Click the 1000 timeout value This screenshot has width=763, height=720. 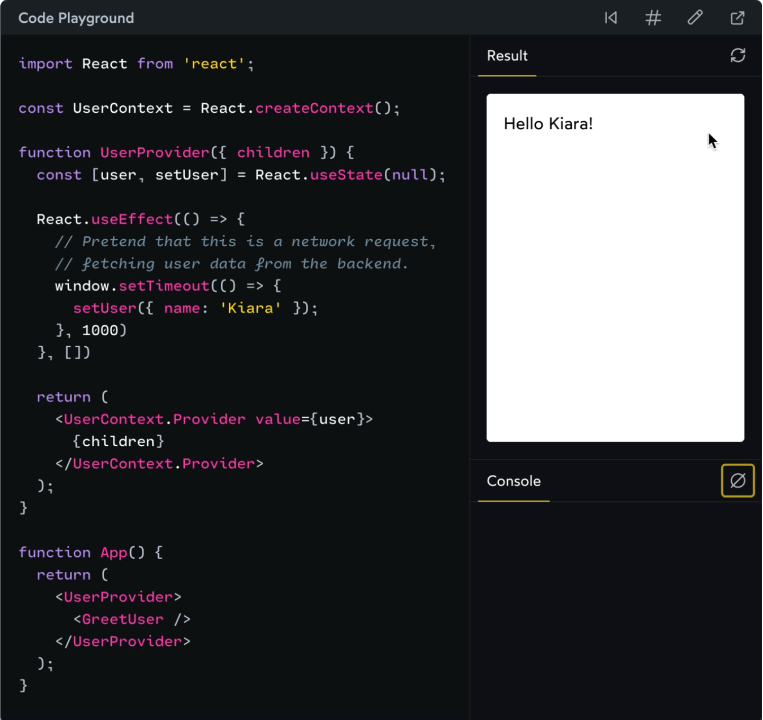tap(100, 330)
